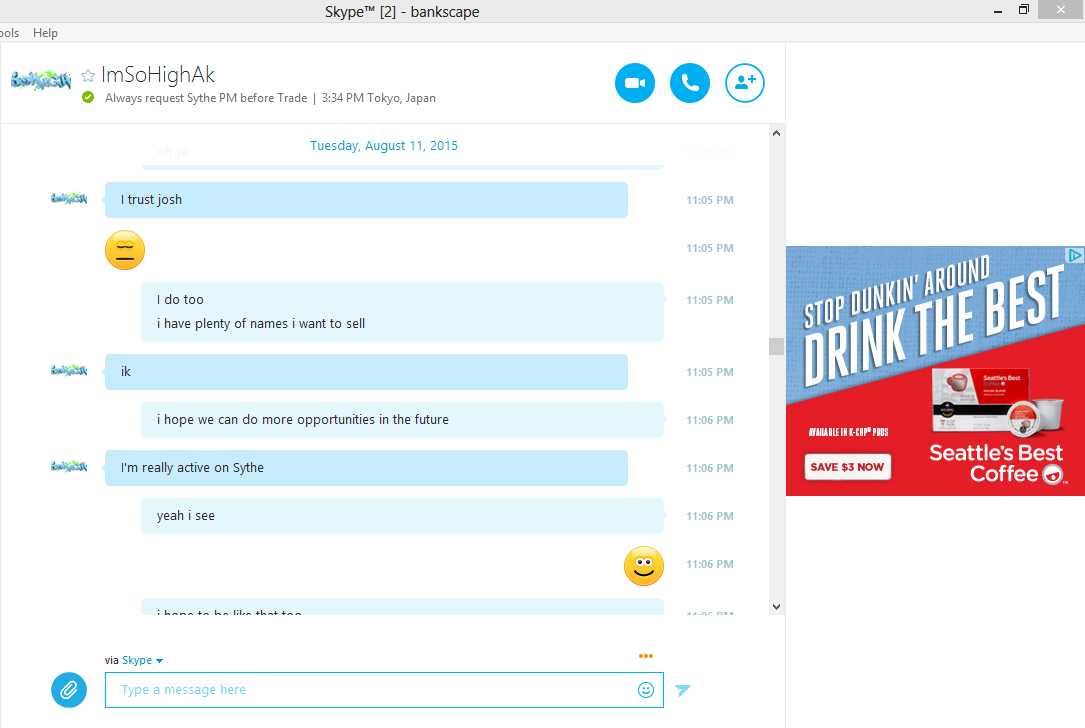Screen dimensions: 1085x728
Task: Click the Tuesday, August 11, 2015 date header
Action: point(383,145)
